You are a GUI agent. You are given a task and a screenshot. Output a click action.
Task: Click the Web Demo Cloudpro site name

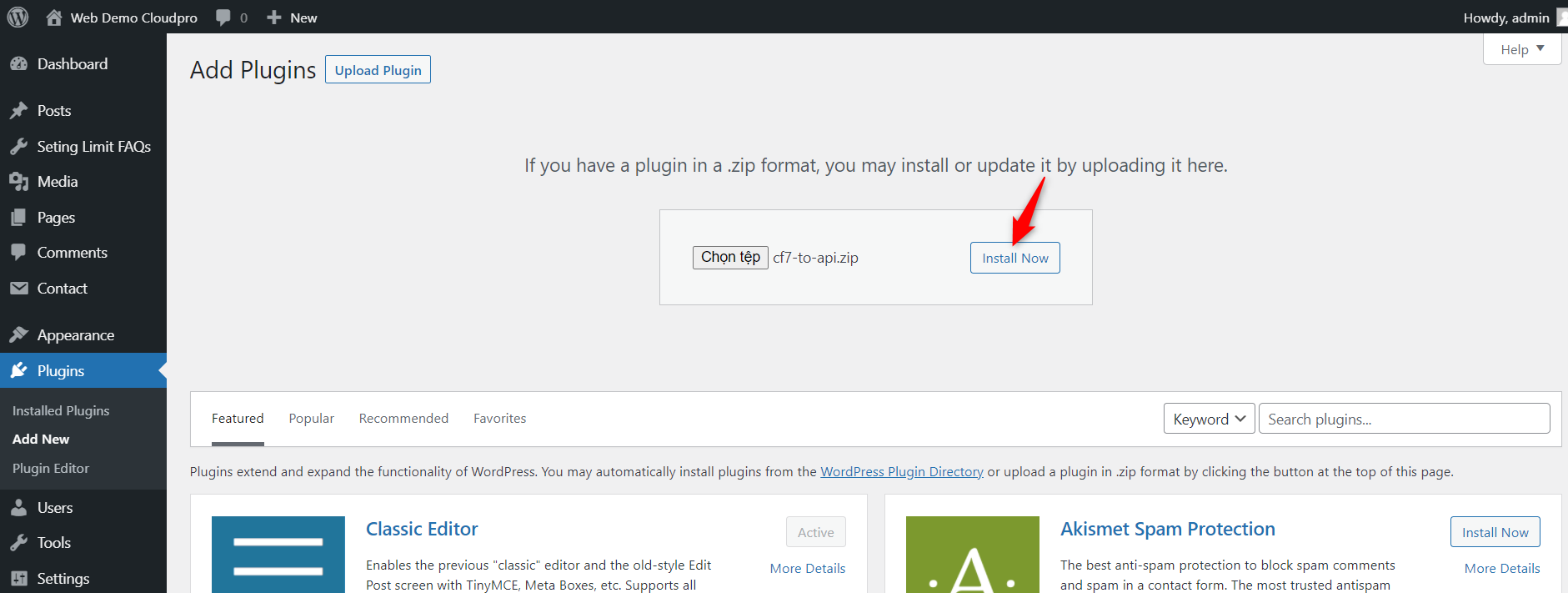(134, 18)
